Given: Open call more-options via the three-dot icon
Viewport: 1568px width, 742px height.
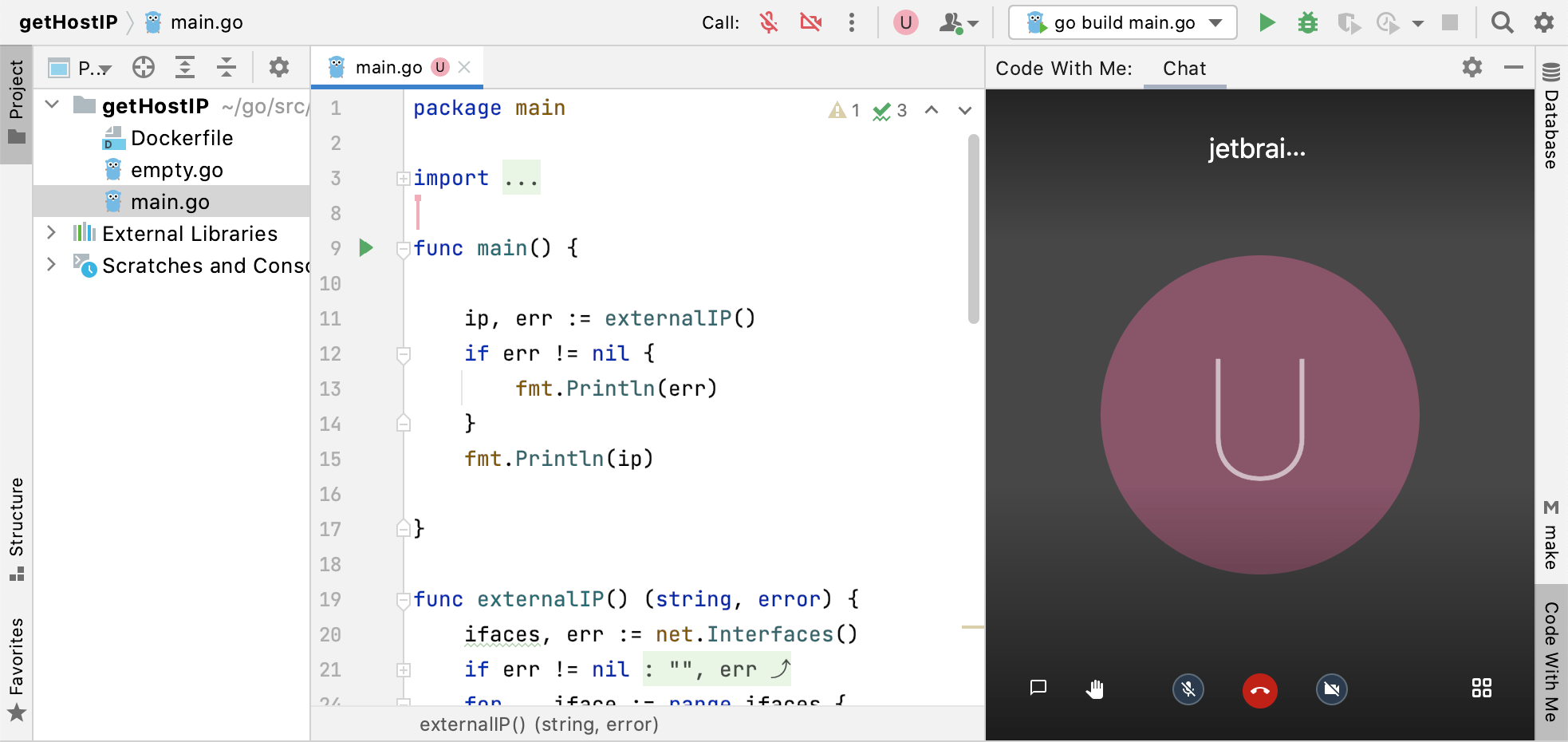Looking at the screenshot, I should pos(853,22).
